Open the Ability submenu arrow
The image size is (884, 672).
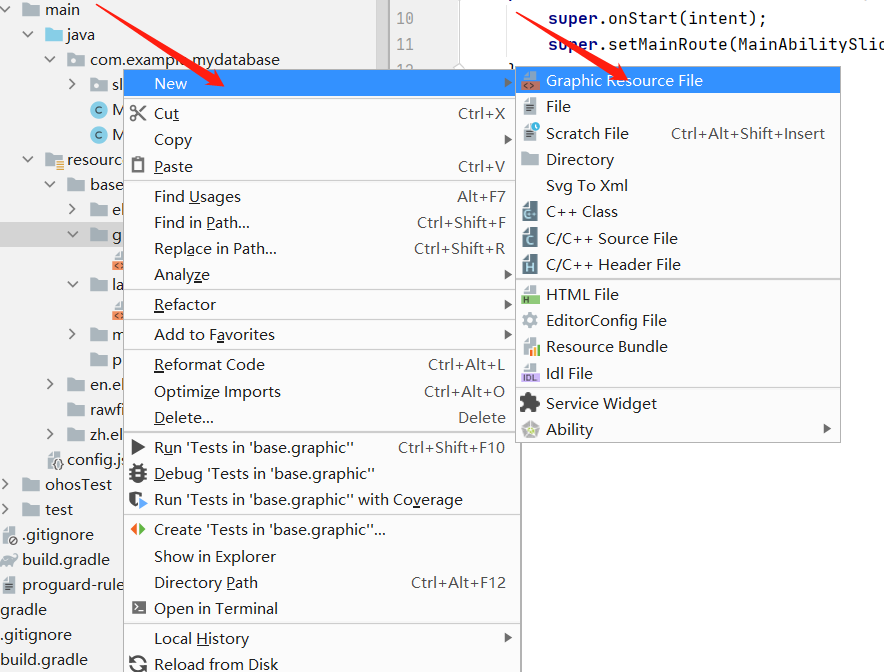827,429
